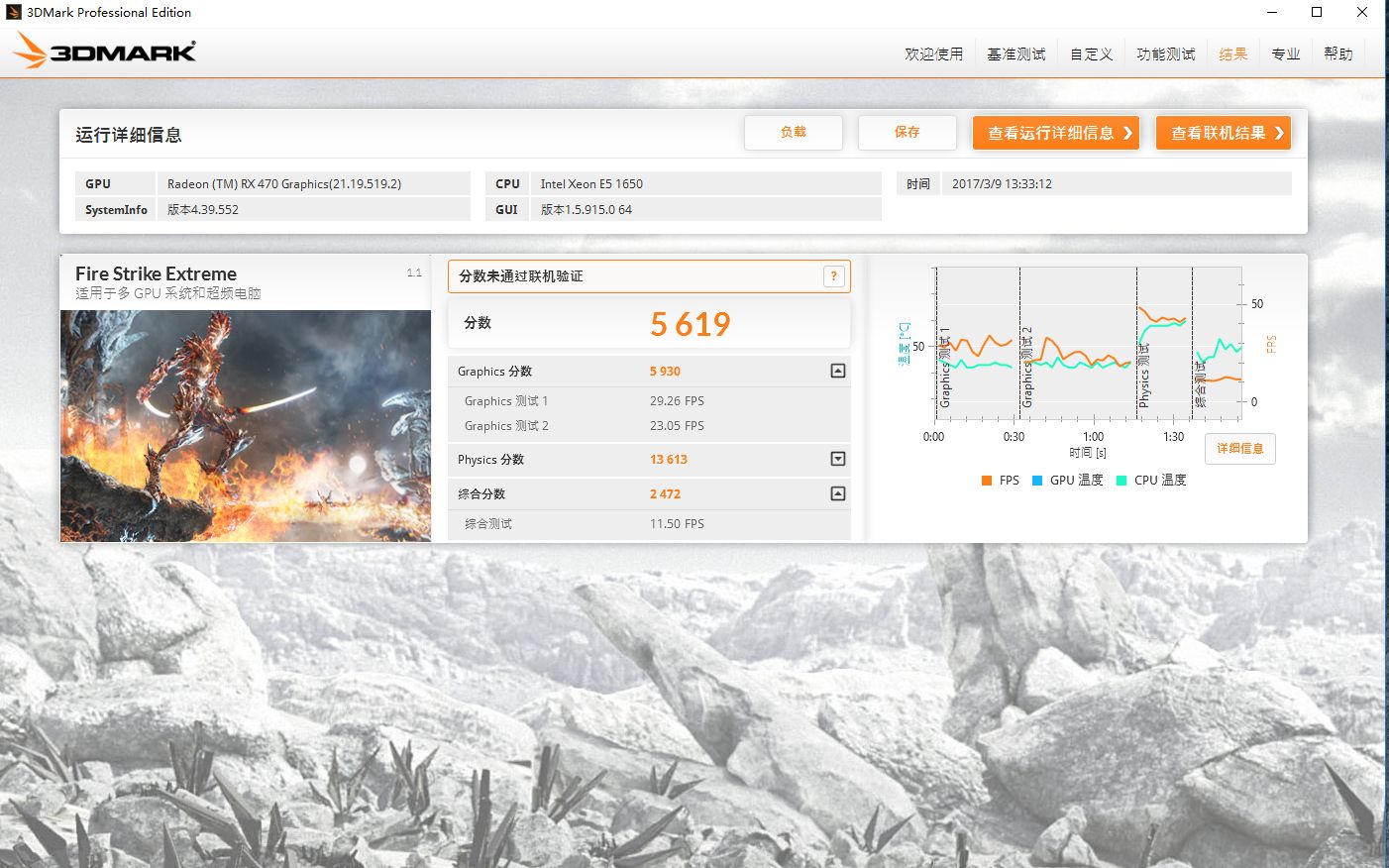This screenshot has width=1389, height=868.
Task: Minimize the 3DMark window
Action: pos(1271,12)
